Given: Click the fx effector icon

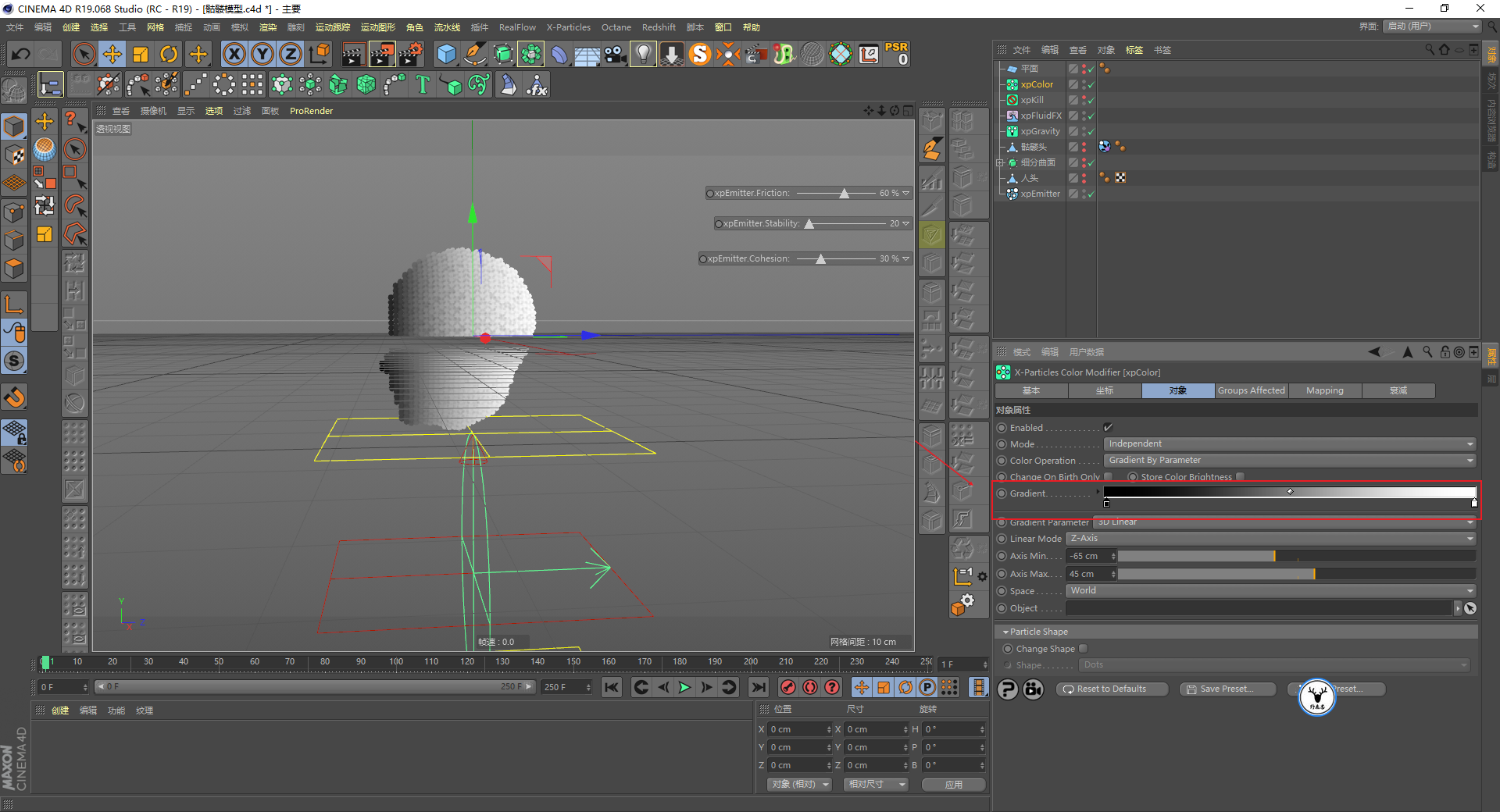Looking at the screenshot, I should pyautogui.click(x=537, y=84).
